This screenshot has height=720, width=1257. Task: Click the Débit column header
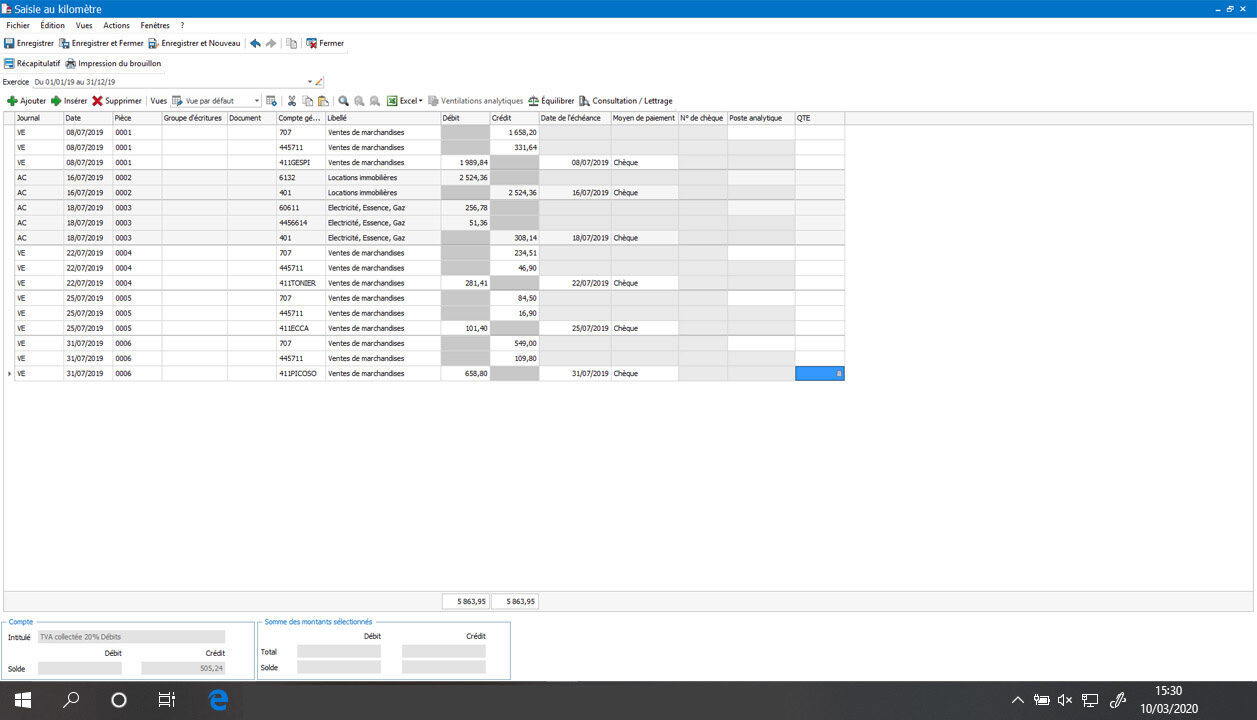click(465, 118)
